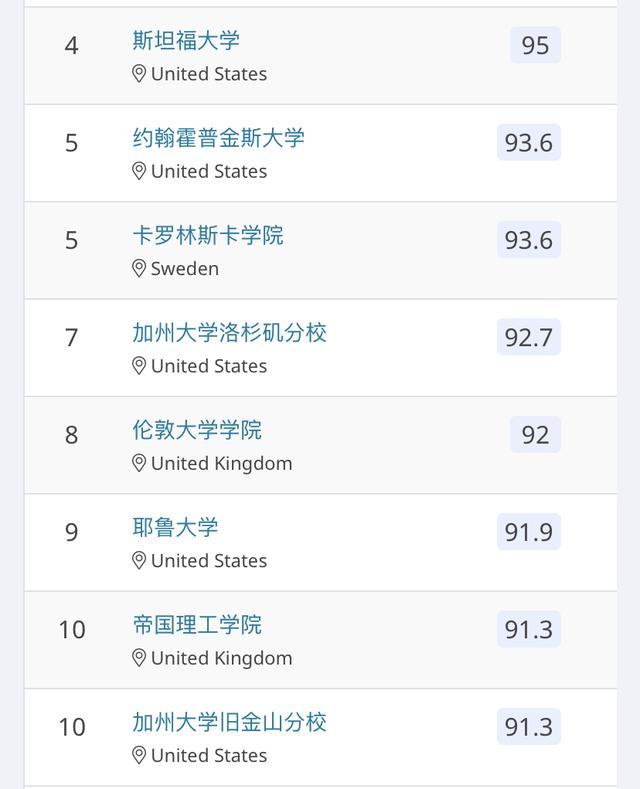Open the 卡罗林斯卡学院 link
Viewport: 640px width, 789px height.
coord(208,235)
